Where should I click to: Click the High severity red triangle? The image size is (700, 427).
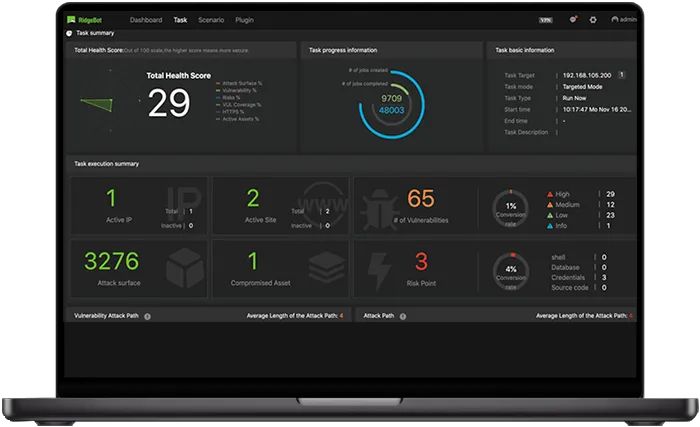550,194
